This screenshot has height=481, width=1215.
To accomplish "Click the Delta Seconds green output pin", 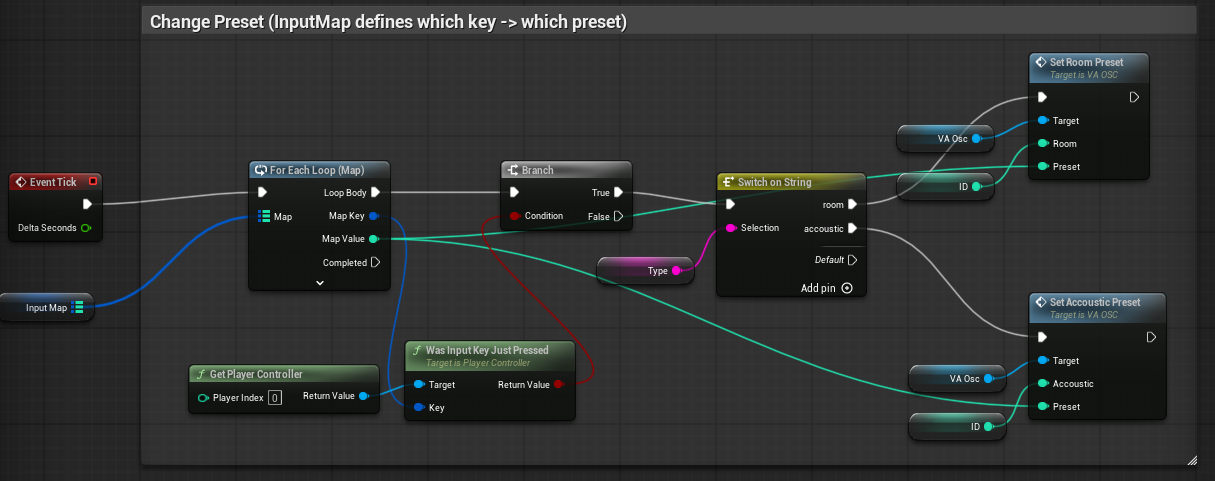I will (x=86, y=228).
